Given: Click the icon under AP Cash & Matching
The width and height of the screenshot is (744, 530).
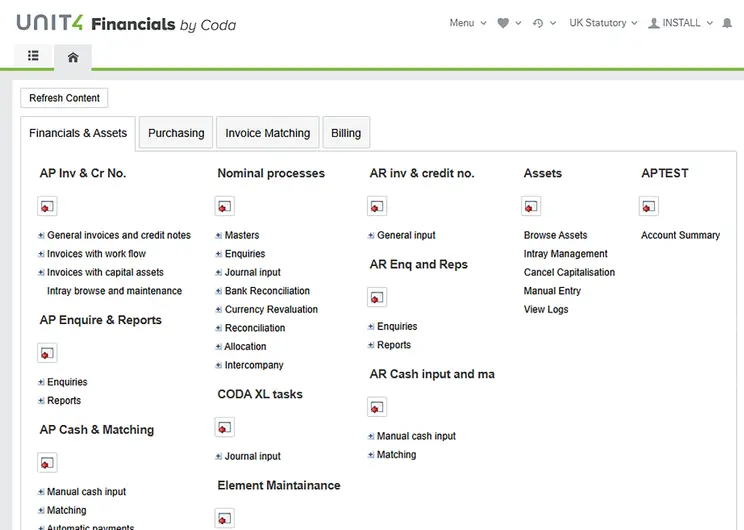Looking at the screenshot, I should pos(47,463).
